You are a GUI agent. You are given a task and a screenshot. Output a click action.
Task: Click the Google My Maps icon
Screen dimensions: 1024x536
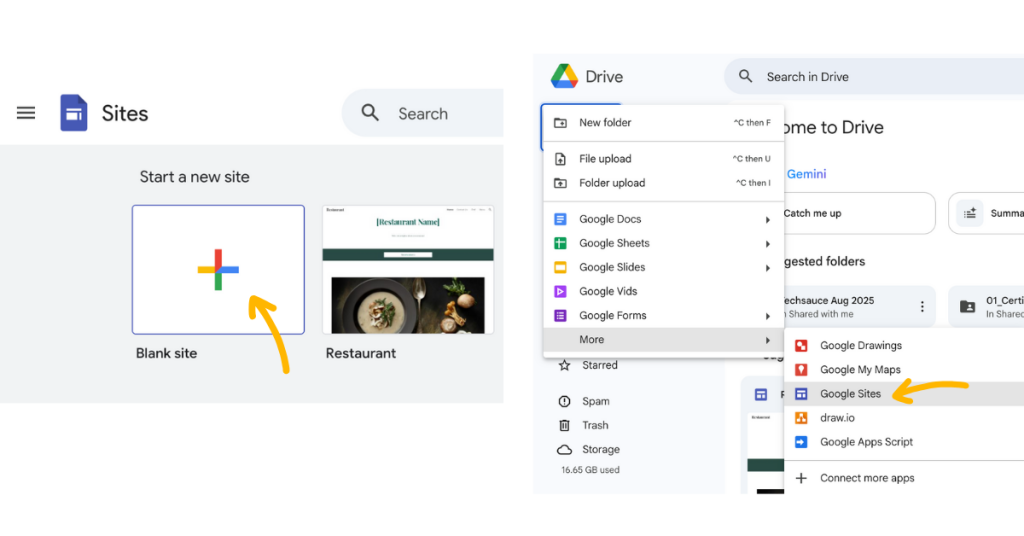click(801, 370)
